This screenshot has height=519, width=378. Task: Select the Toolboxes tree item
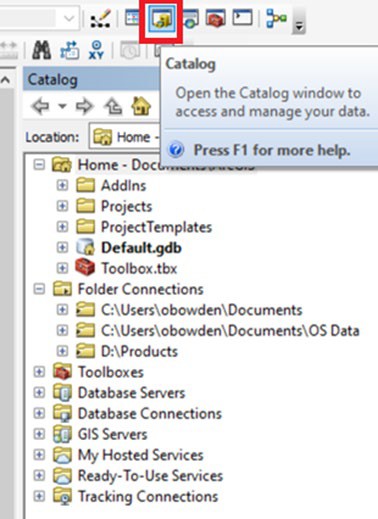click(111, 372)
